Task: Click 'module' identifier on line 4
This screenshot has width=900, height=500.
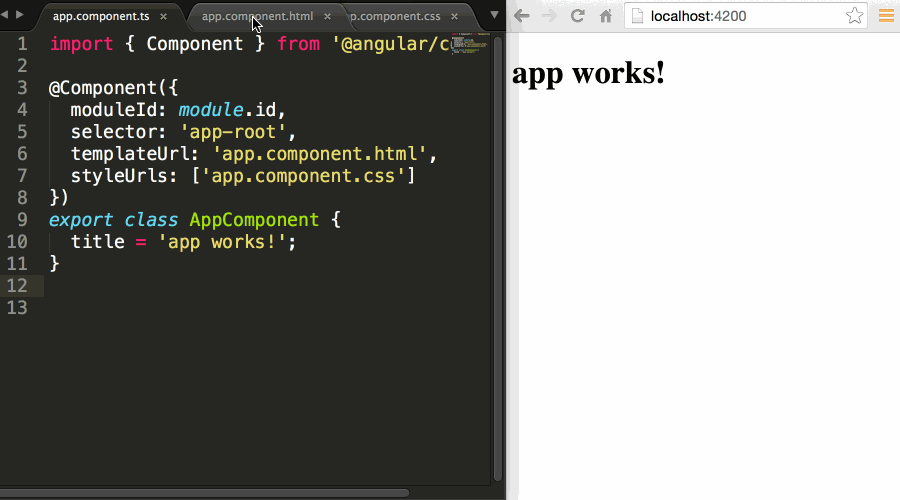Action: [211, 110]
